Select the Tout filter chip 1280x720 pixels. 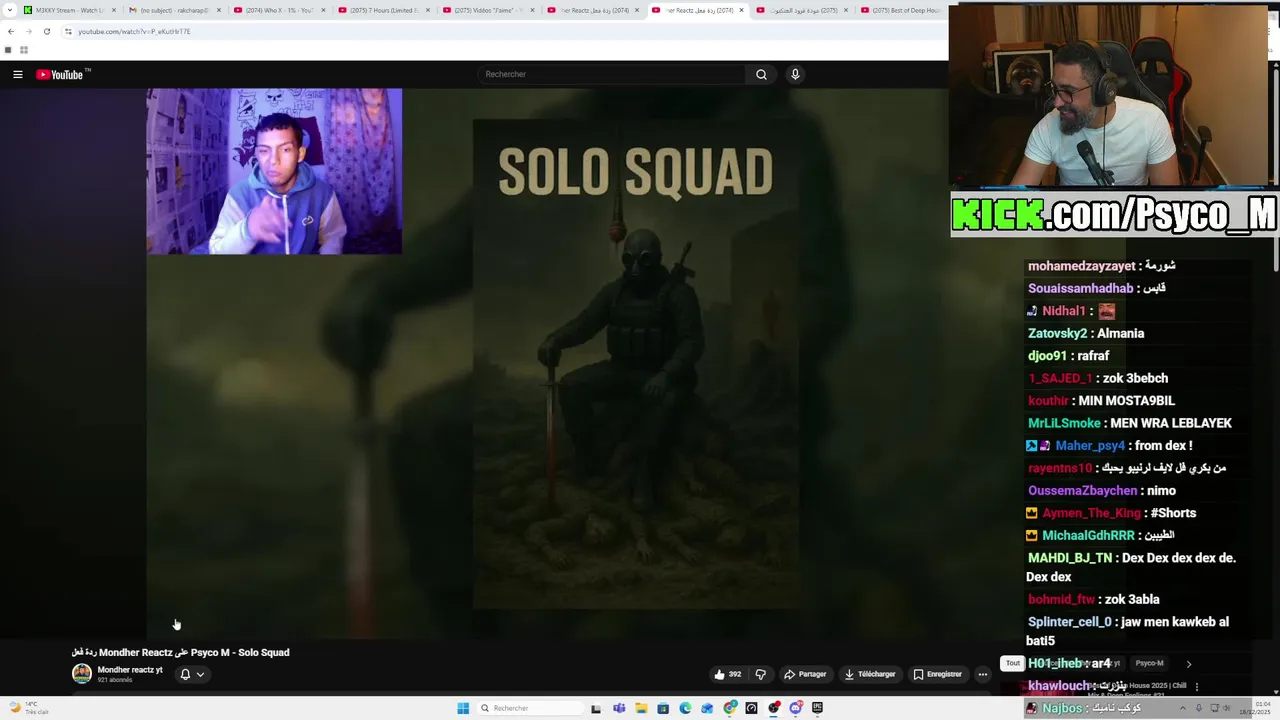[x=1013, y=663]
